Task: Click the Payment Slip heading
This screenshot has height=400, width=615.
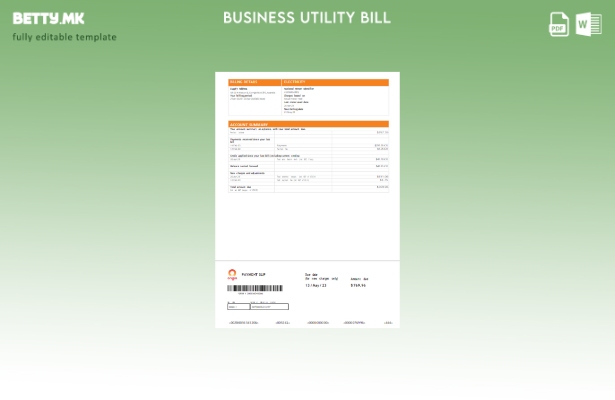Action: tap(257, 274)
